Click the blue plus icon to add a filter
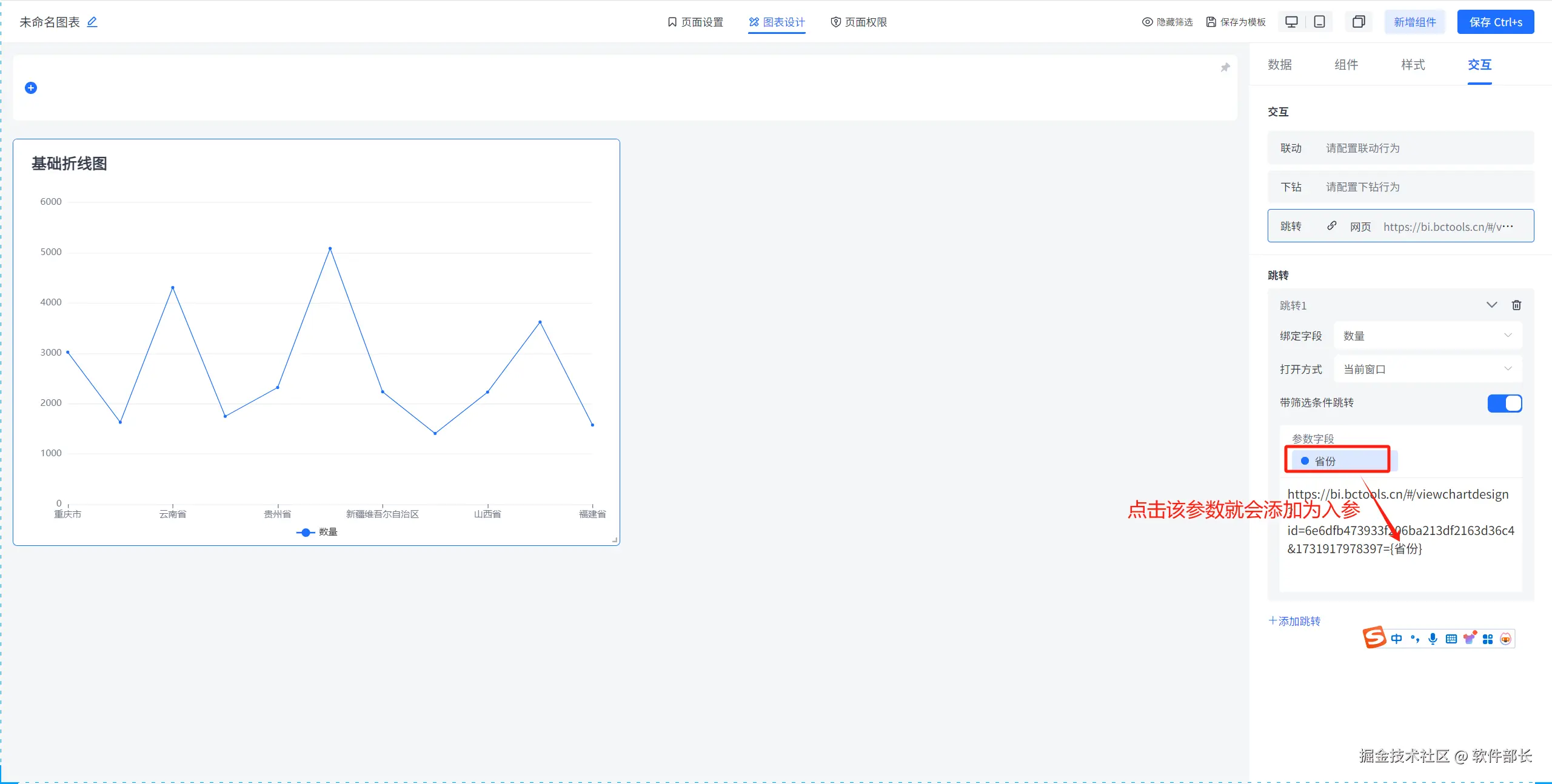The width and height of the screenshot is (1552, 784). [x=31, y=88]
